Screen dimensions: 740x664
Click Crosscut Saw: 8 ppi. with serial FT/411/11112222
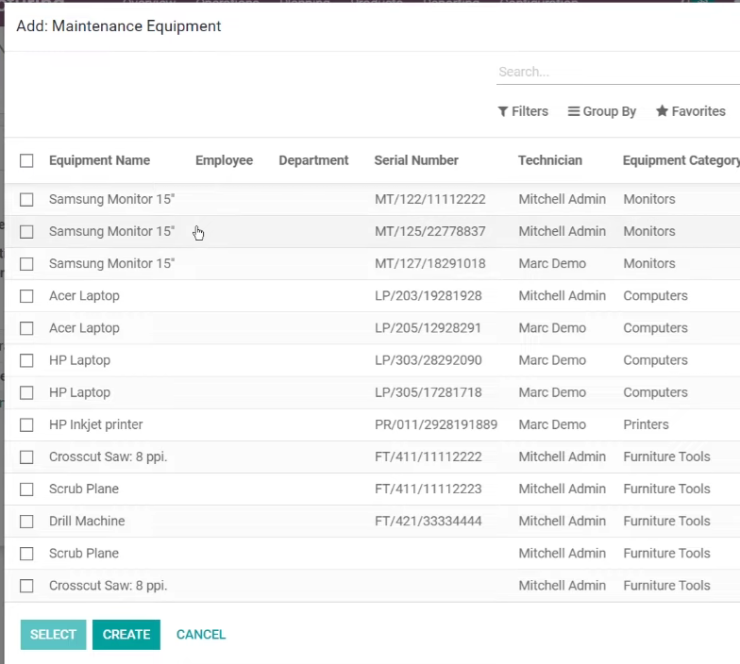(108, 457)
